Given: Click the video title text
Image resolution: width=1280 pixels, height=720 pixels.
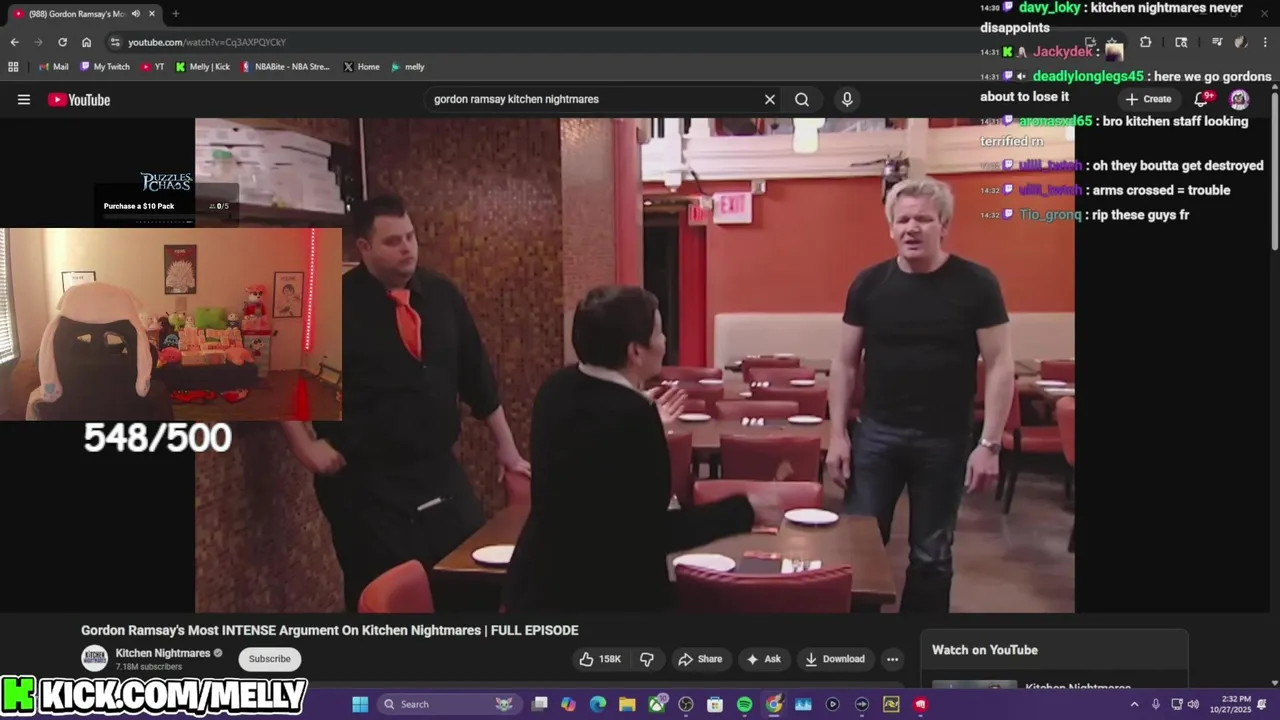Looking at the screenshot, I should click(x=330, y=630).
